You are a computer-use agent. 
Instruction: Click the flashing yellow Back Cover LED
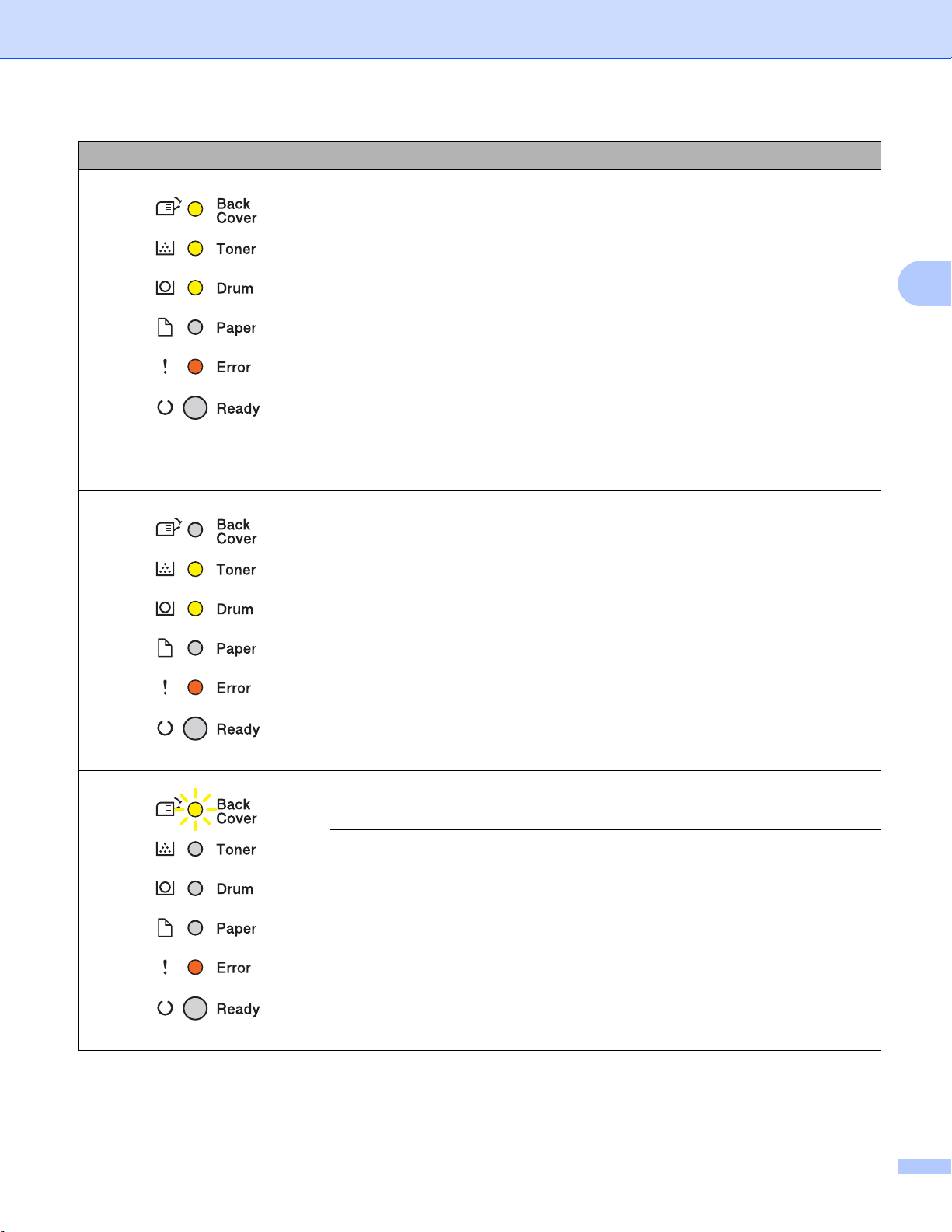(196, 810)
